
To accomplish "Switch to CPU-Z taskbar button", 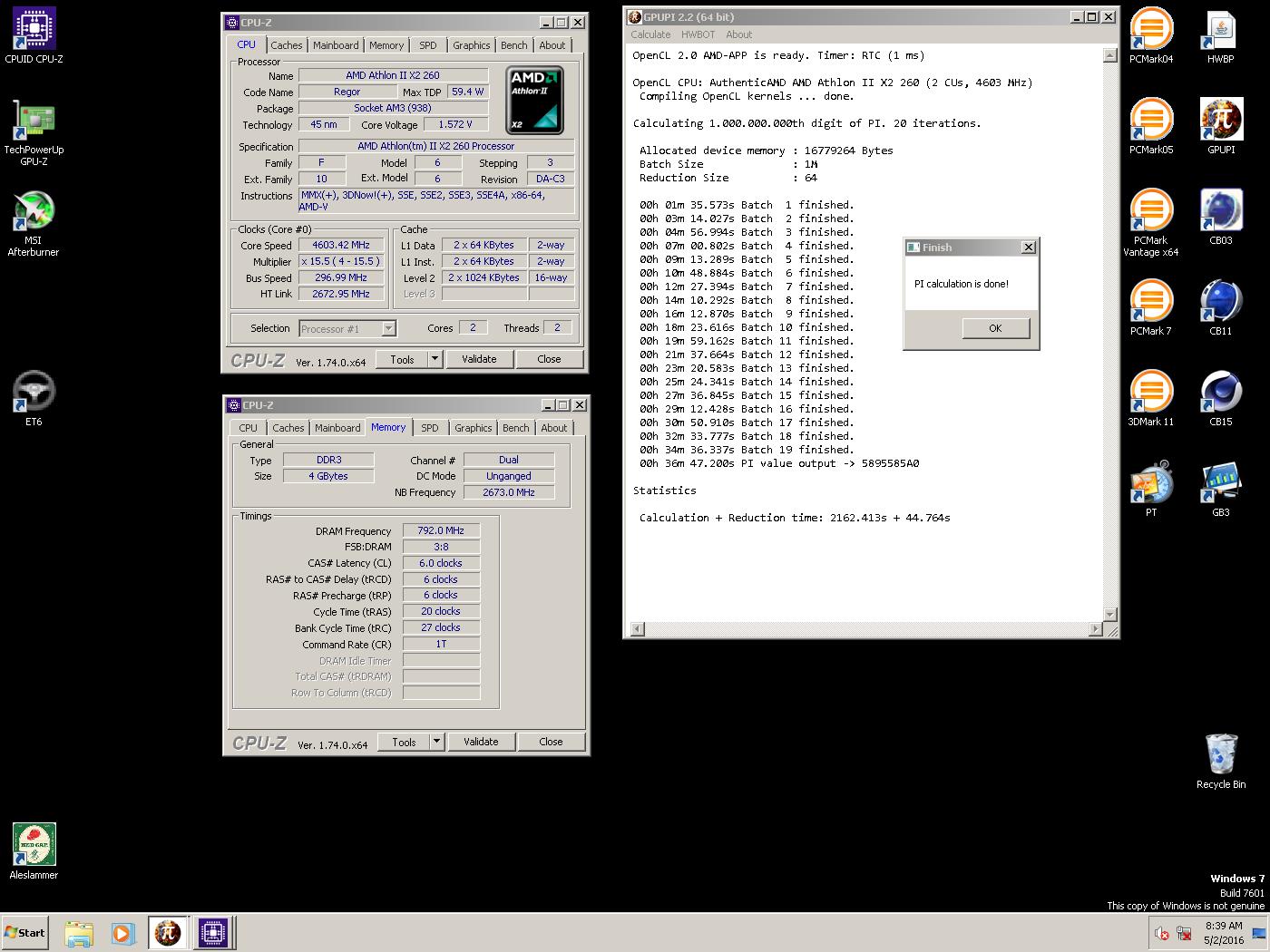I will click(213, 933).
